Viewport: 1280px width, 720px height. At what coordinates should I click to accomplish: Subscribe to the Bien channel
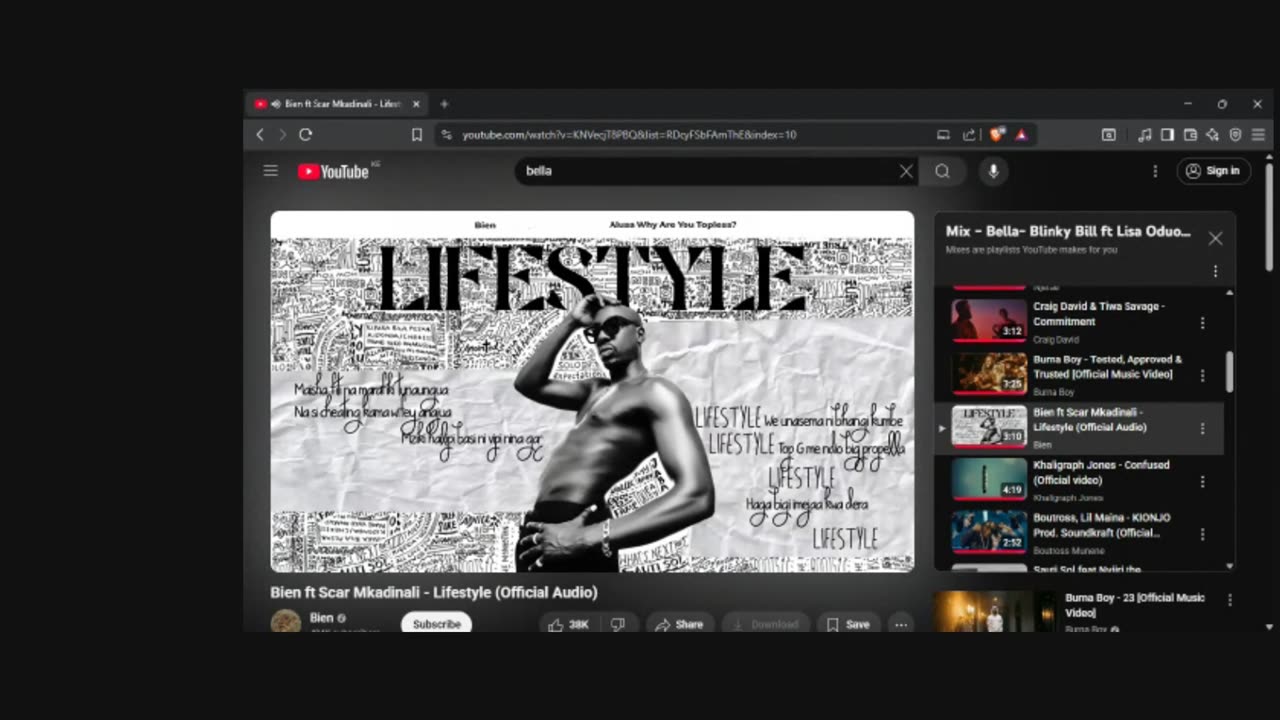coord(437,623)
